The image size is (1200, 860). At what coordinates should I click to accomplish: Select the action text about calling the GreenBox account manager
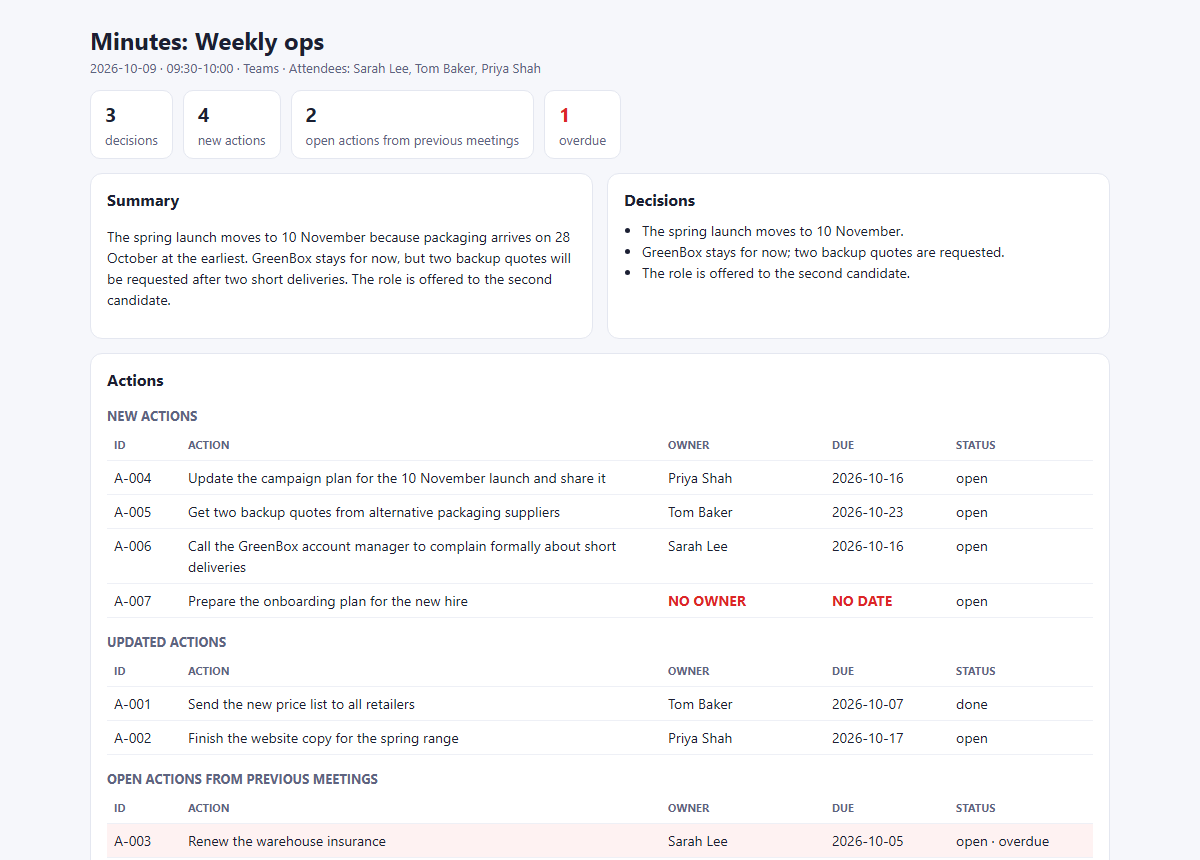[402, 557]
